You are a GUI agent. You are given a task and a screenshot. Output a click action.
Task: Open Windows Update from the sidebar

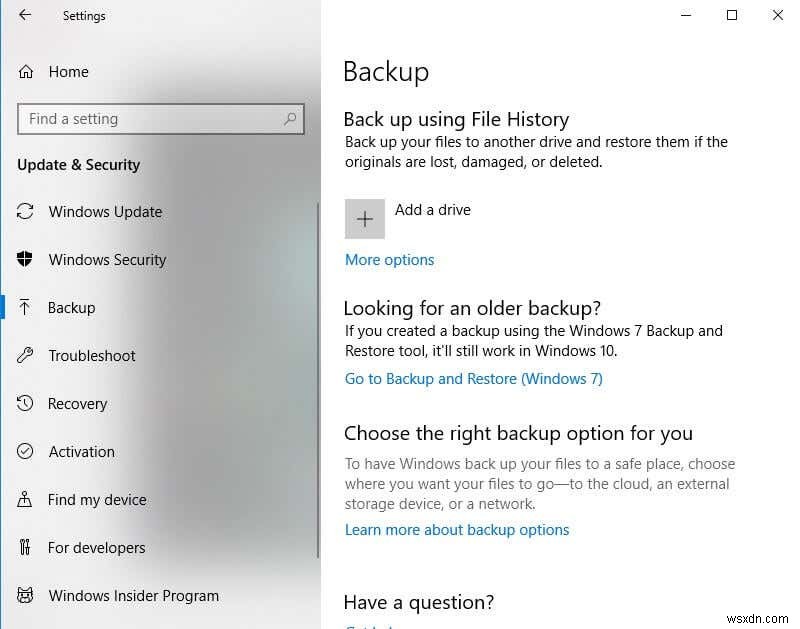tap(105, 211)
